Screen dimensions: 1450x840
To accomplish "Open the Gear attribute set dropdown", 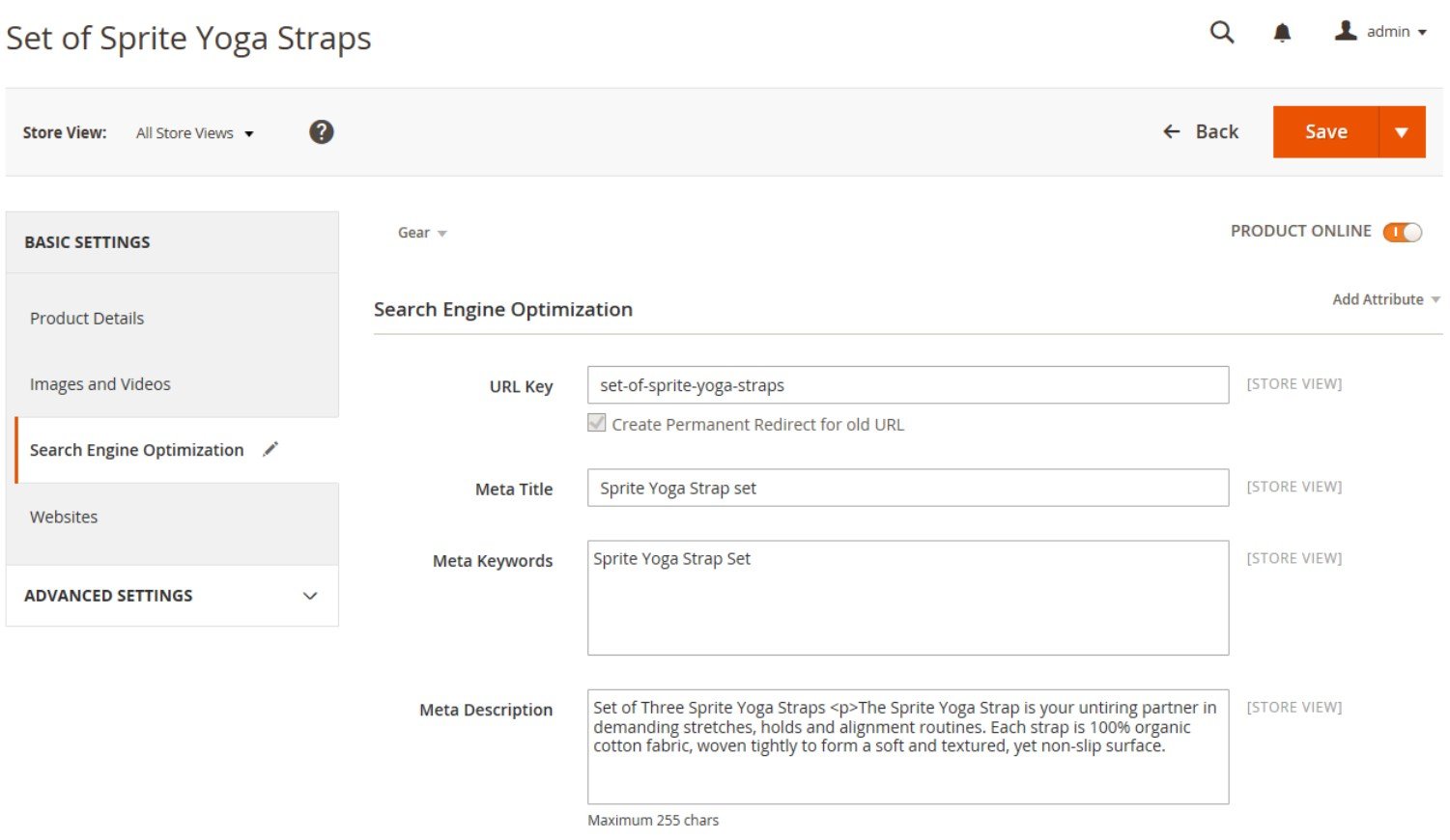I will pos(422,233).
